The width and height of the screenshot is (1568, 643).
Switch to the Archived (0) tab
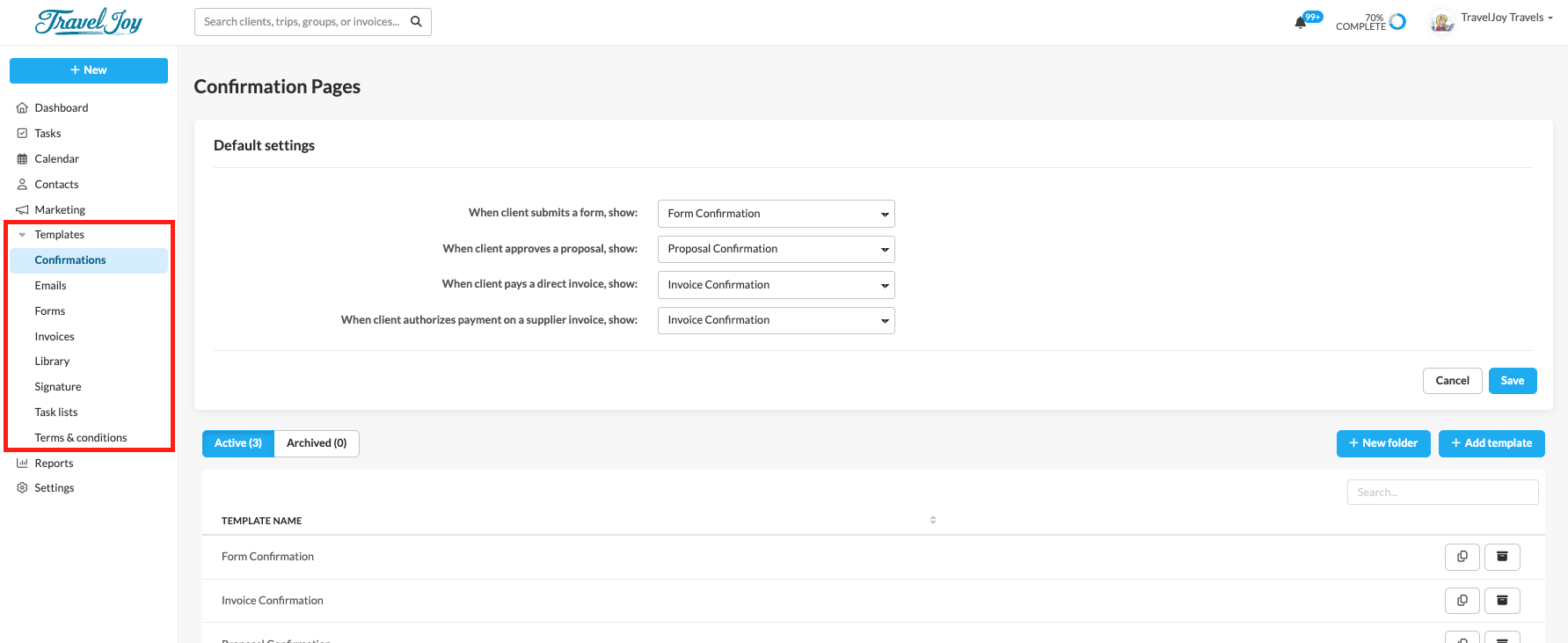click(x=317, y=443)
